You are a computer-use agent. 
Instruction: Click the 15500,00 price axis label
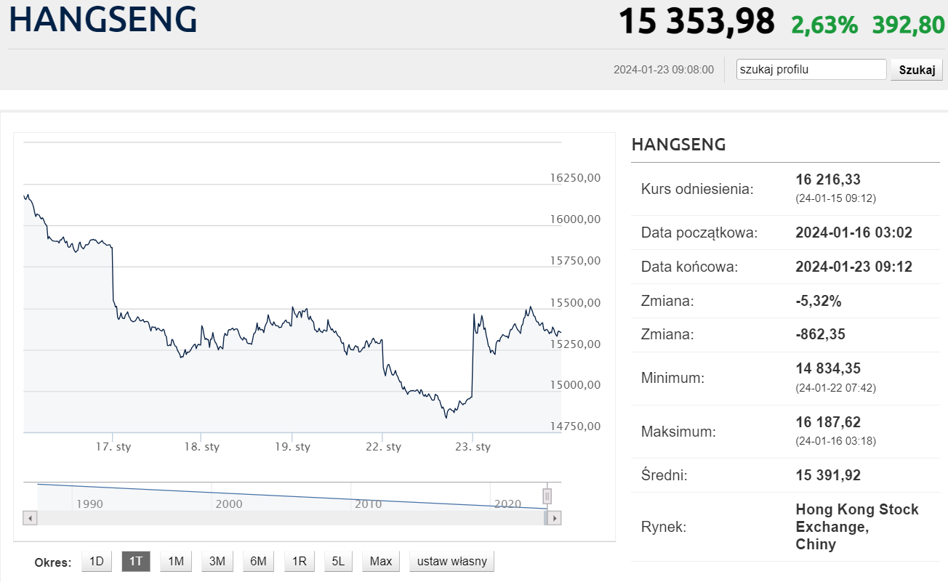(x=575, y=303)
